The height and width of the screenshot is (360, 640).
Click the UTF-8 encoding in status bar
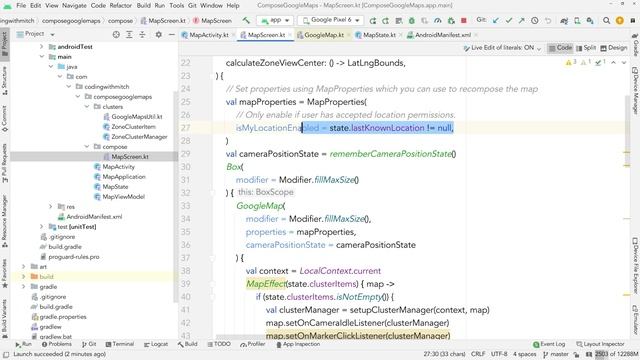pos(499,354)
